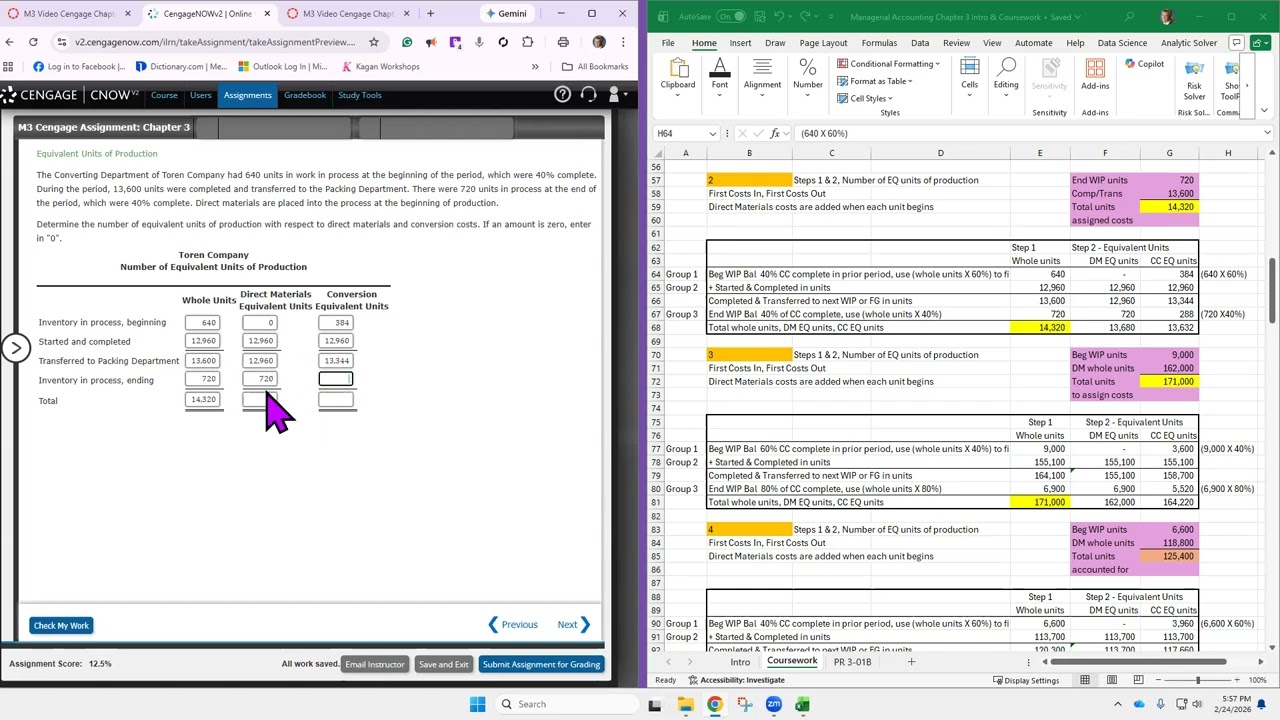
Task: Add a new Excel worksheet
Action: pos(911,662)
